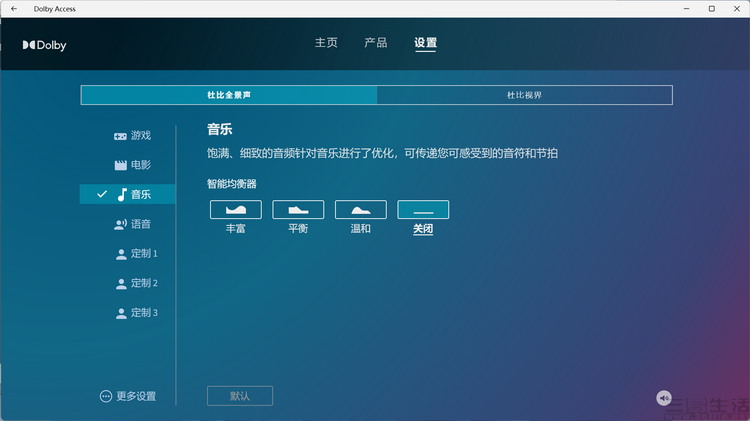Screen dimensions: 750x421
Task: Pick the 语音 voice profile
Action: [132, 224]
